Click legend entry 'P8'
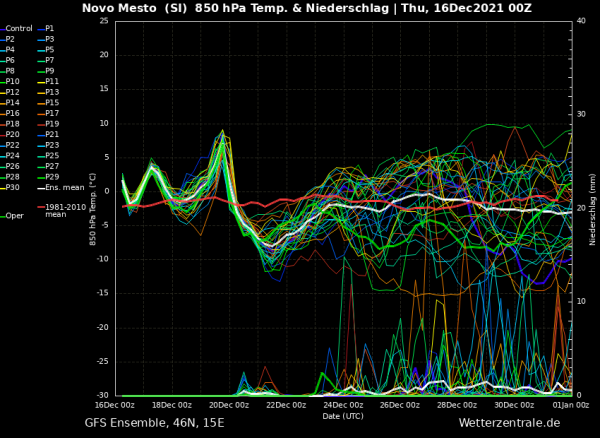 [8, 71]
